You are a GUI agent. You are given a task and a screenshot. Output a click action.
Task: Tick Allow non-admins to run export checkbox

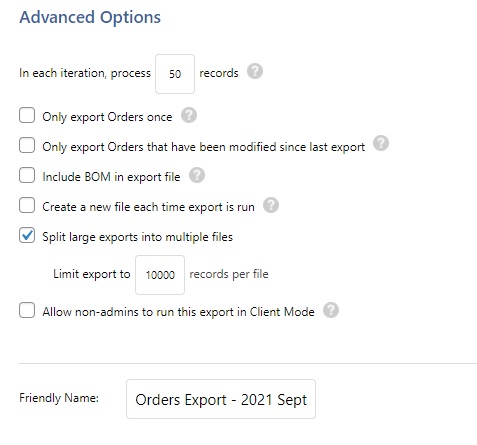click(27, 310)
